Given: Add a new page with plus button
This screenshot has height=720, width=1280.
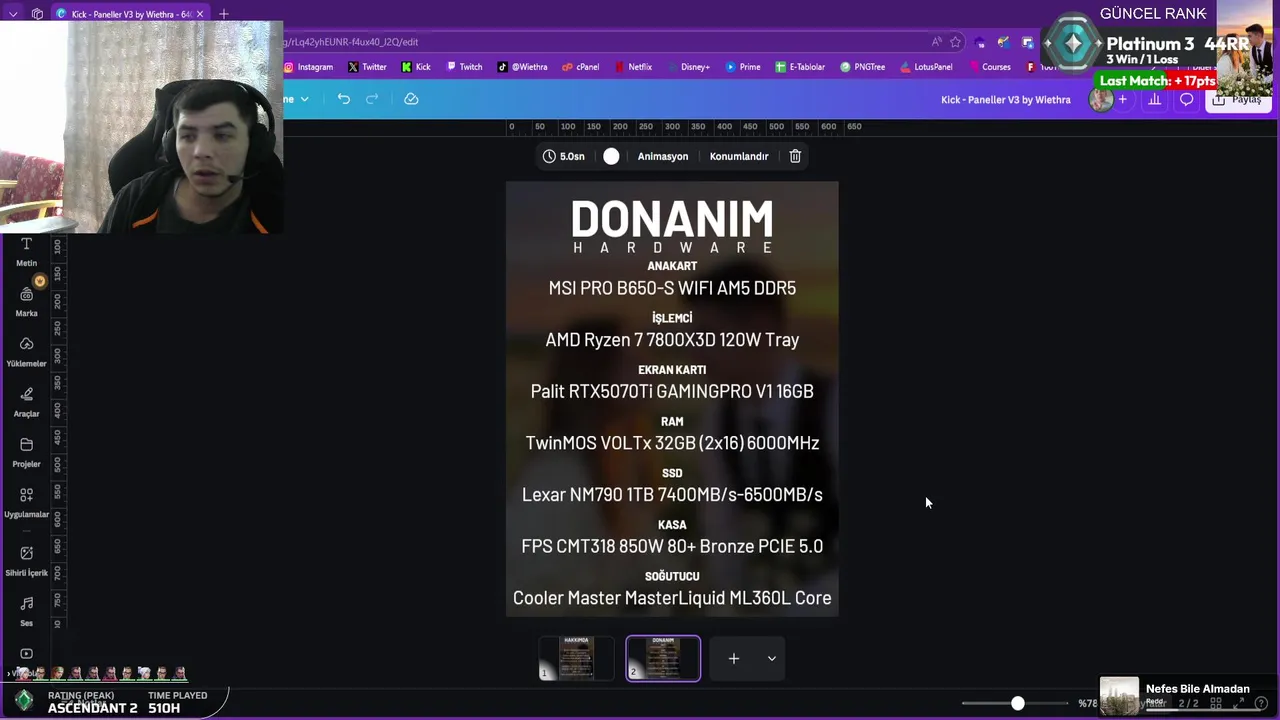Looking at the screenshot, I should point(734,658).
